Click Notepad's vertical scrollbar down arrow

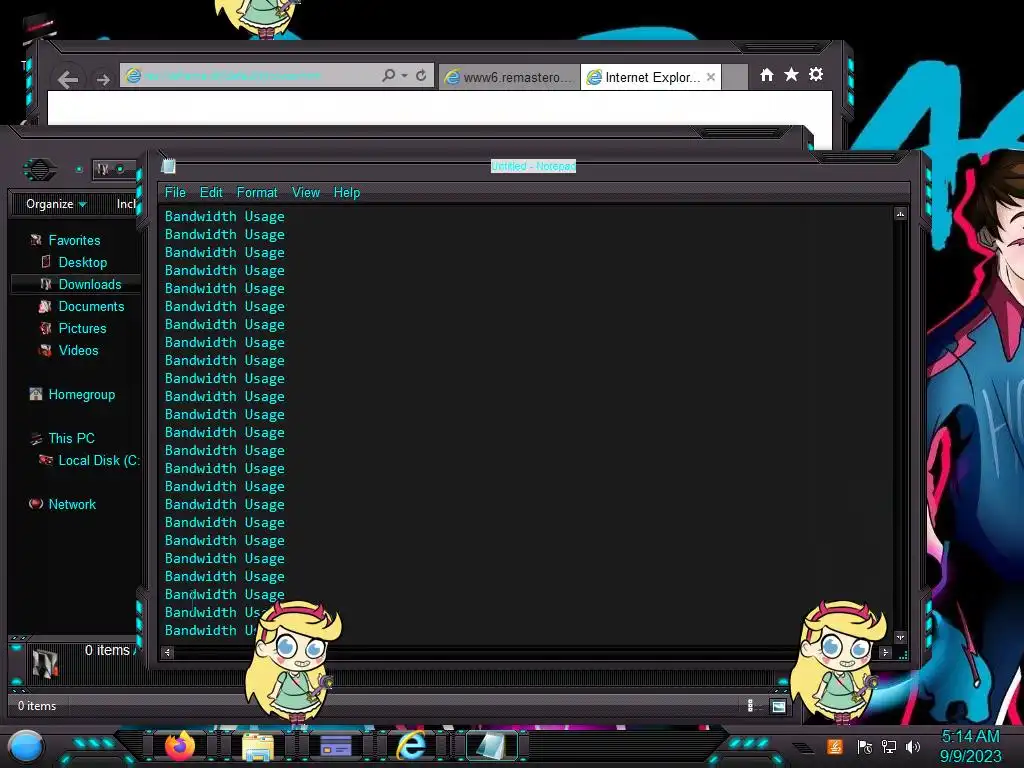pos(900,637)
